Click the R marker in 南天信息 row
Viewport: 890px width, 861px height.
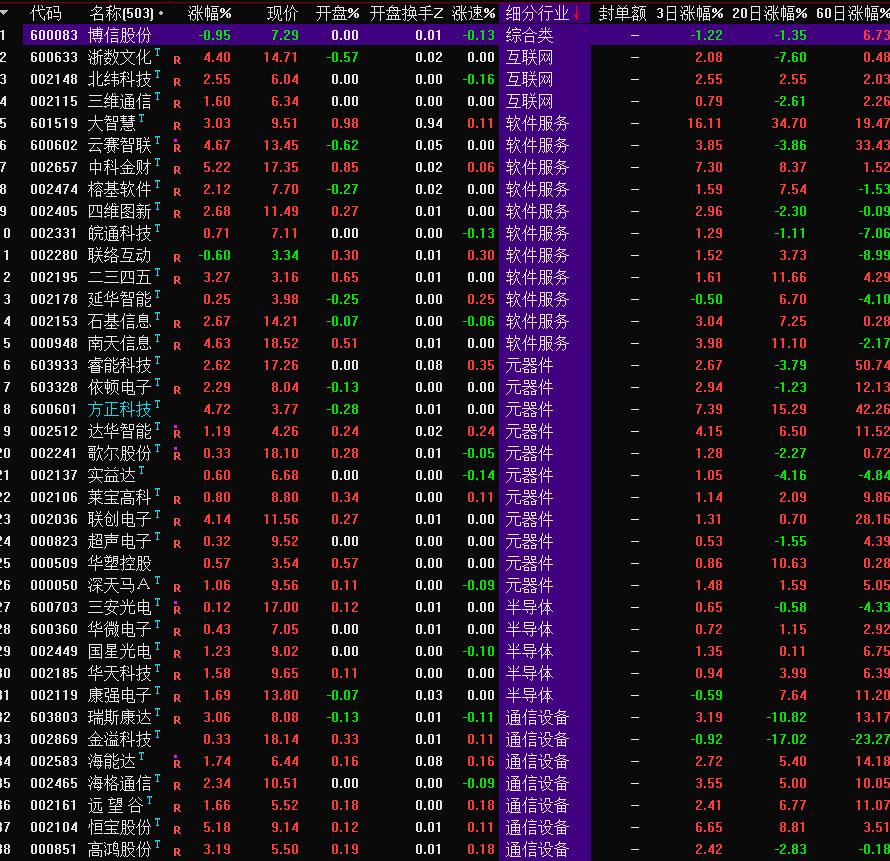pyautogui.click(x=177, y=345)
